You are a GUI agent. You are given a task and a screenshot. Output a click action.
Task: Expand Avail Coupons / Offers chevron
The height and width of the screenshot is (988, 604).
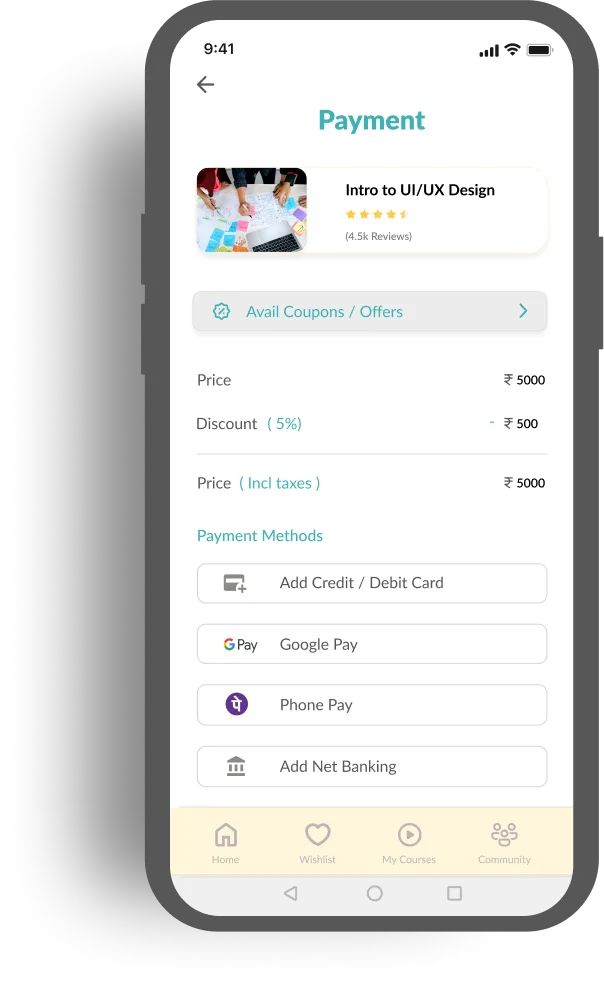(x=523, y=311)
